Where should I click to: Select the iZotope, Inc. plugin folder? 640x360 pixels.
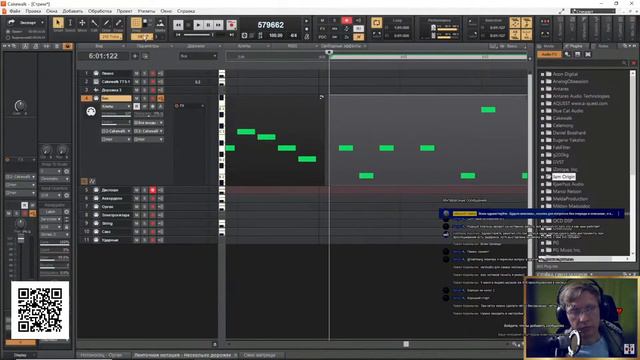pyautogui.click(x=565, y=169)
